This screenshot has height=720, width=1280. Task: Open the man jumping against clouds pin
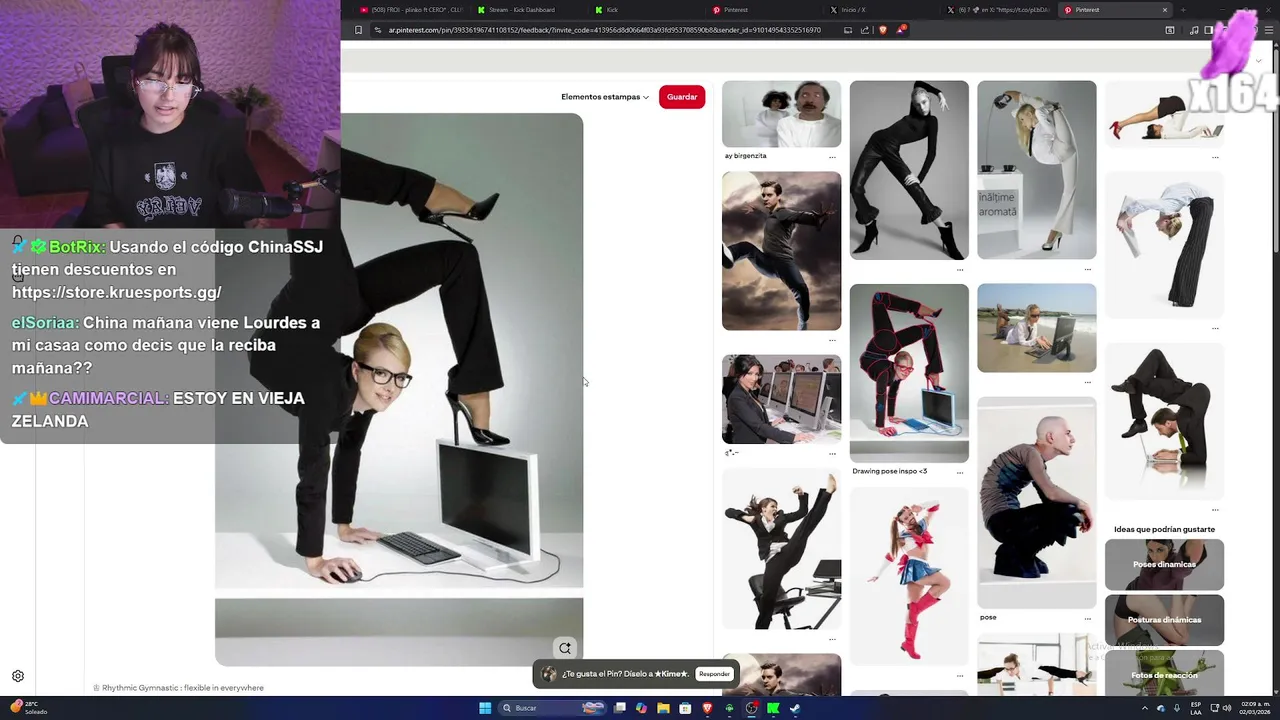(781, 251)
